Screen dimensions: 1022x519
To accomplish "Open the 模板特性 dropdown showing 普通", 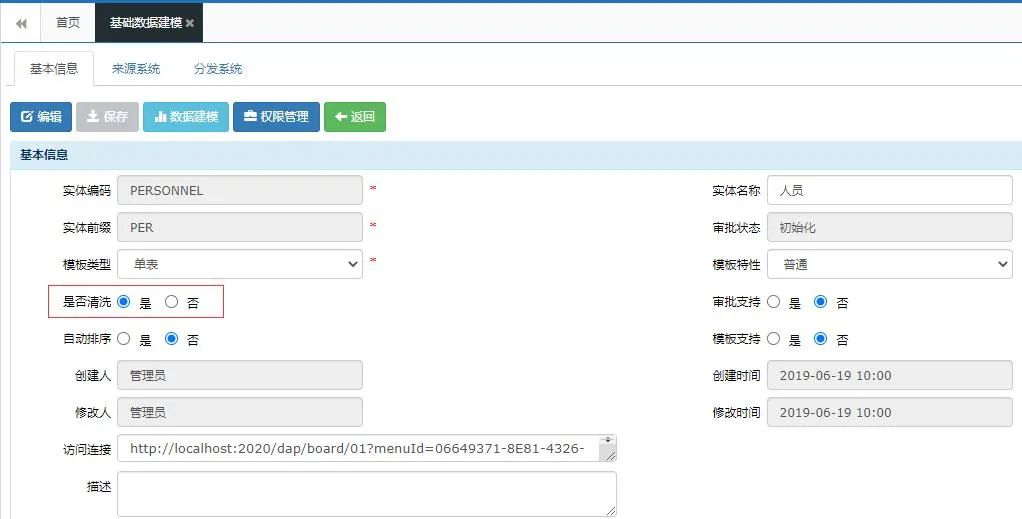I will point(890,264).
